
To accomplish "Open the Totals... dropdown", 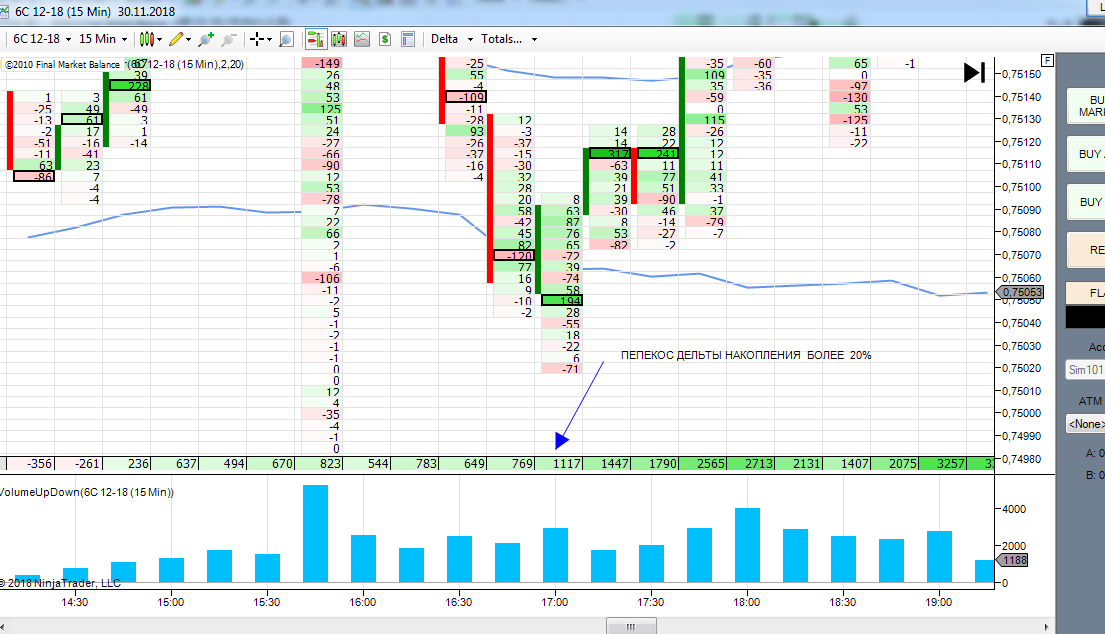I will tap(509, 39).
